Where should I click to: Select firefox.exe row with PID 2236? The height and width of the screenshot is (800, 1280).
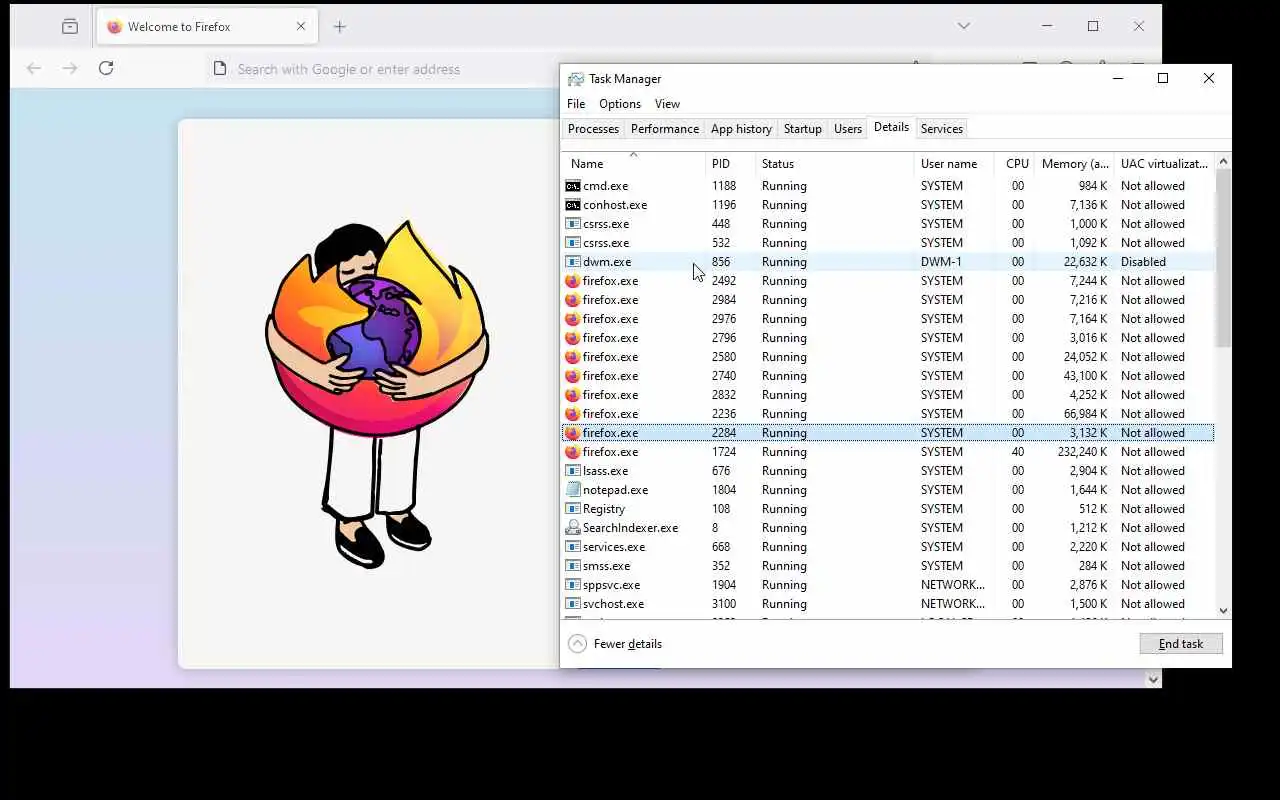[x=888, y=414]
